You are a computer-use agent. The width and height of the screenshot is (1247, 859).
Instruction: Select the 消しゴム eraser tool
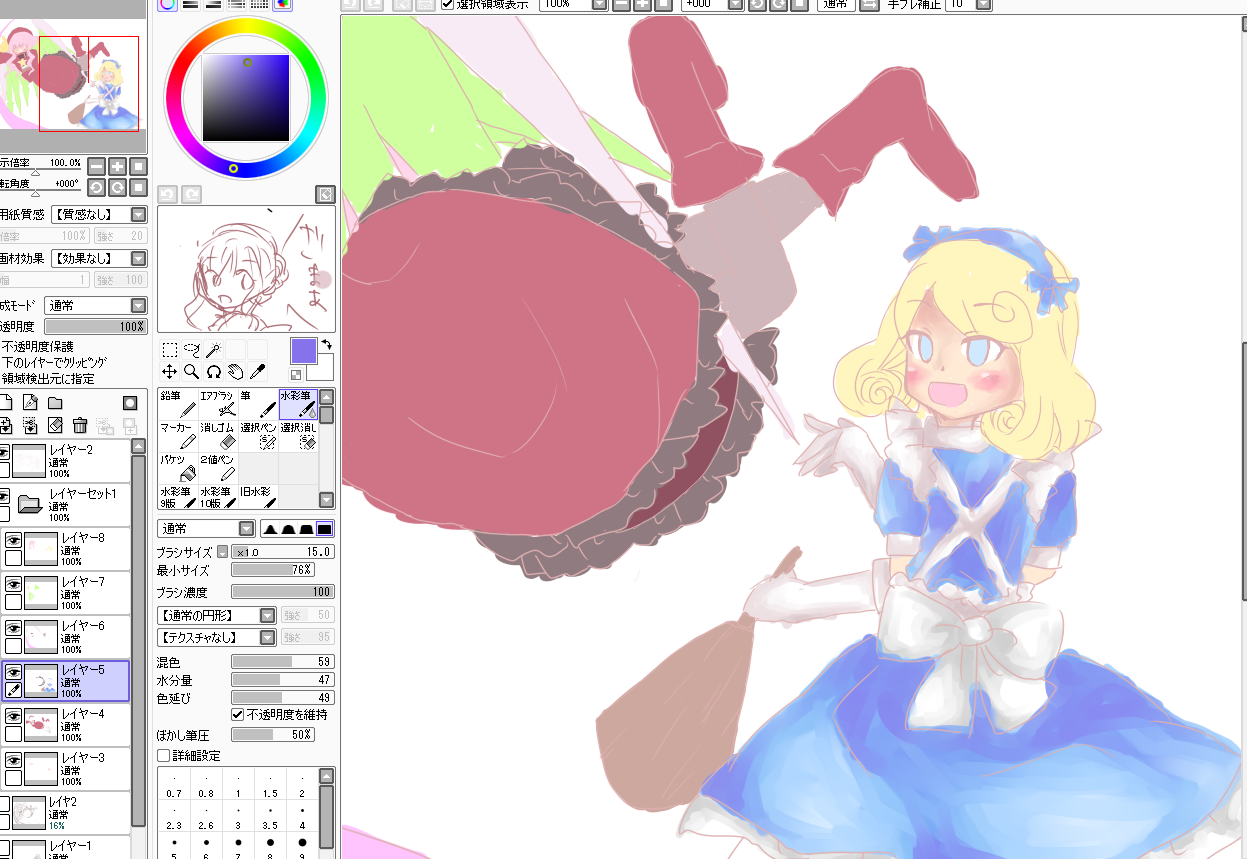pos(218,436)
